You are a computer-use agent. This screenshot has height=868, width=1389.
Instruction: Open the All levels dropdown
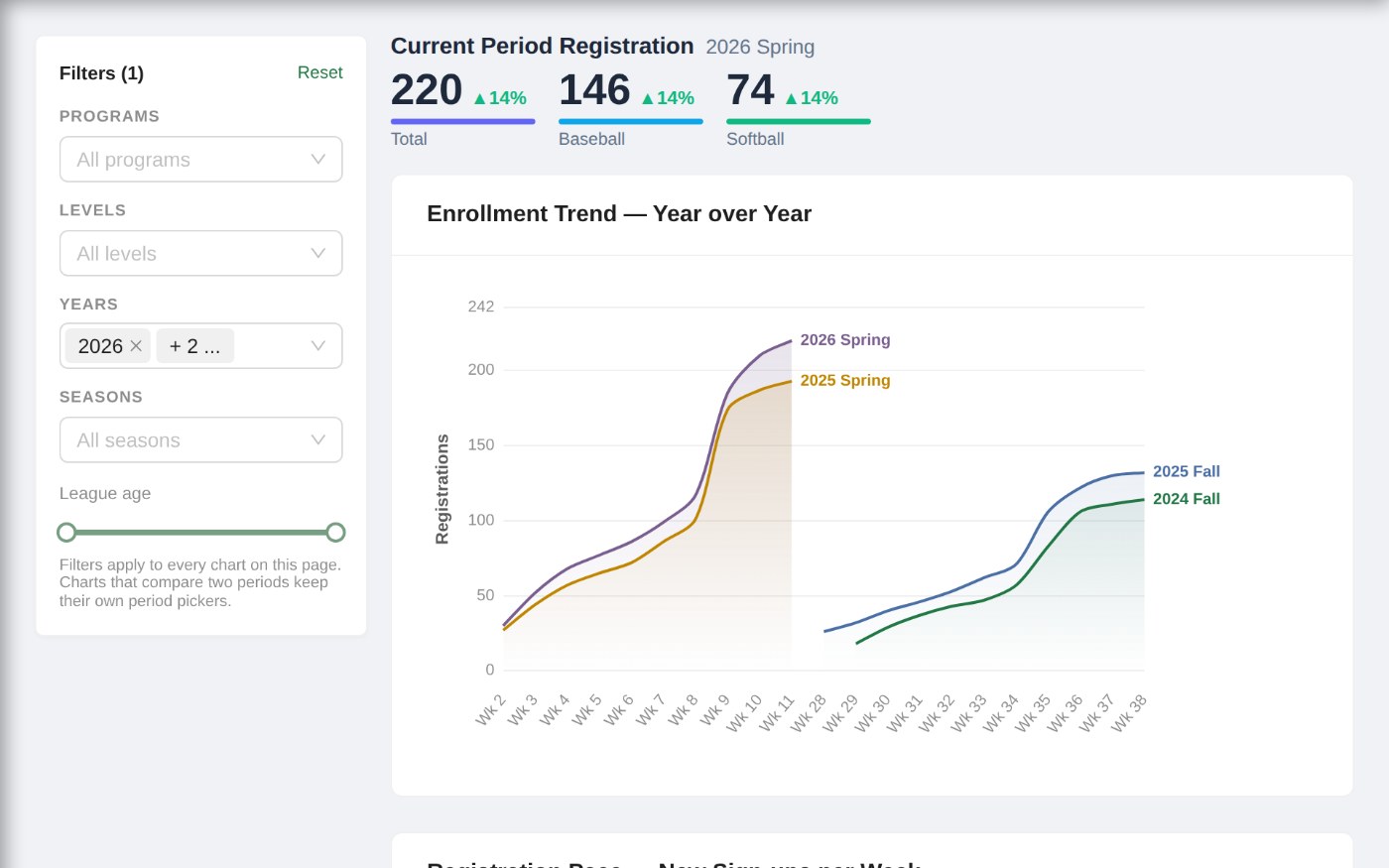pos(201,254)
